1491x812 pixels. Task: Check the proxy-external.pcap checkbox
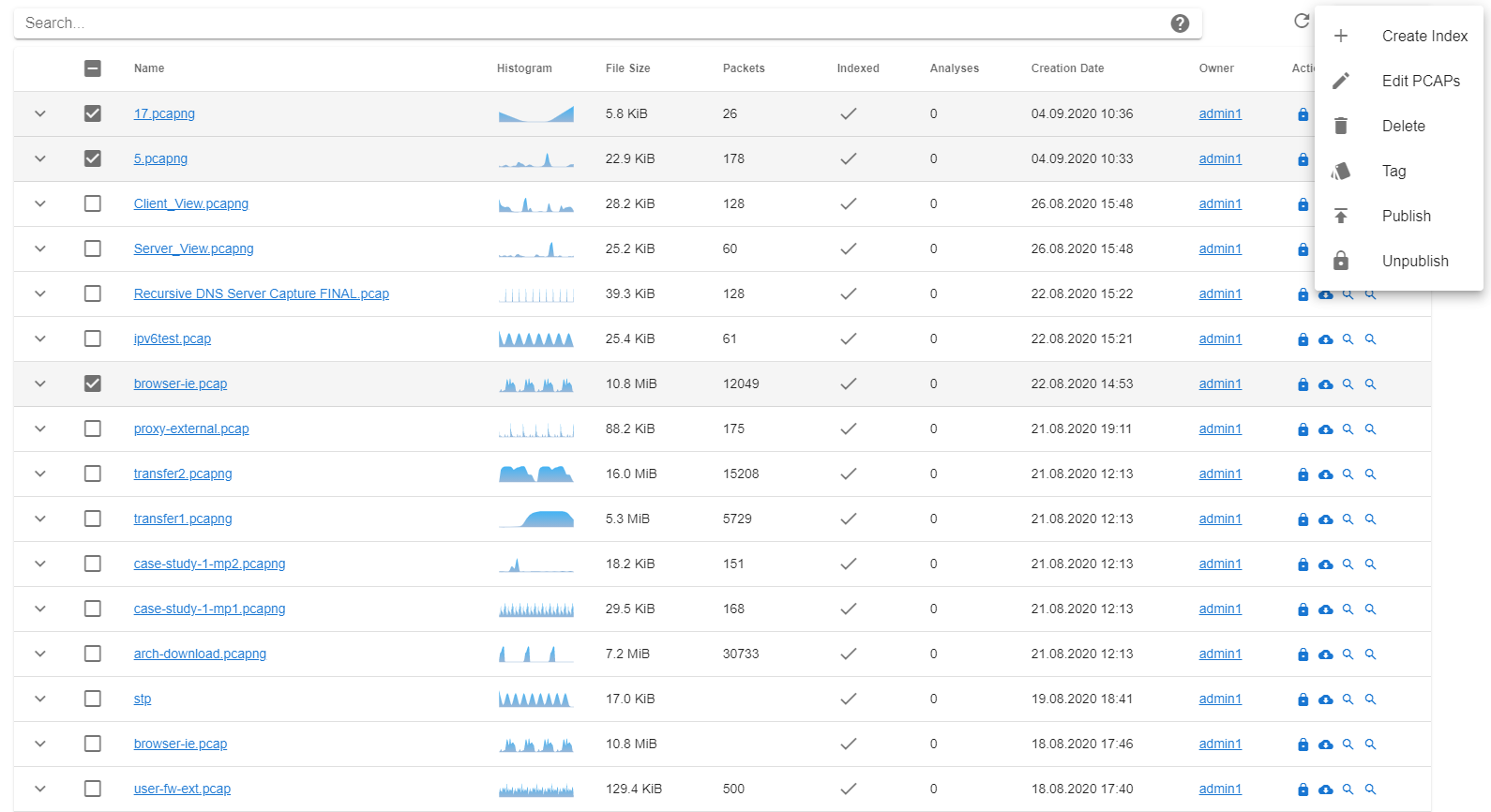(x=93, y=429)
